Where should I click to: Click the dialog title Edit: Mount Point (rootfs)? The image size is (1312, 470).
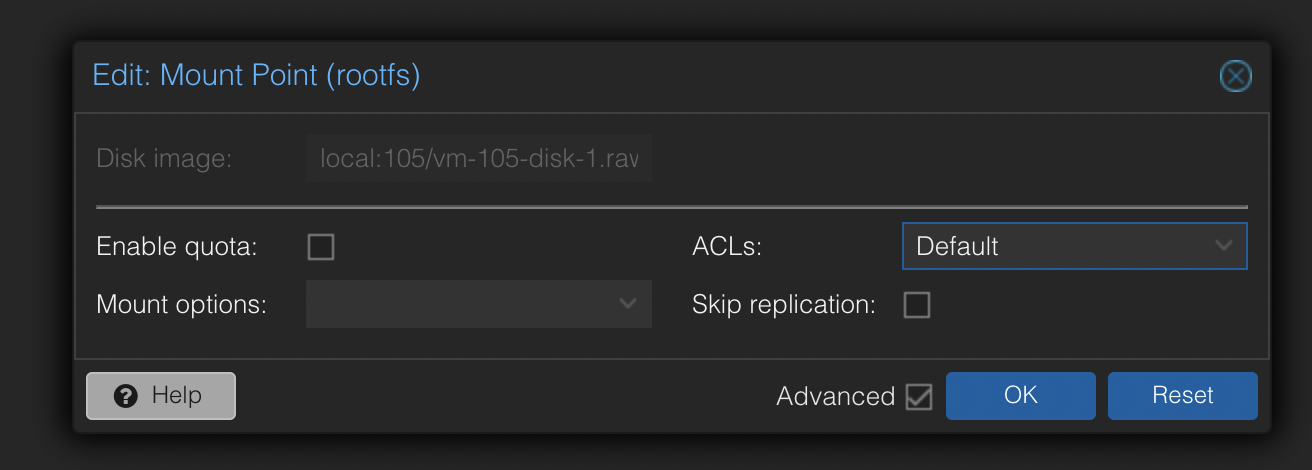pyautogui.click(x=256, y=75)
